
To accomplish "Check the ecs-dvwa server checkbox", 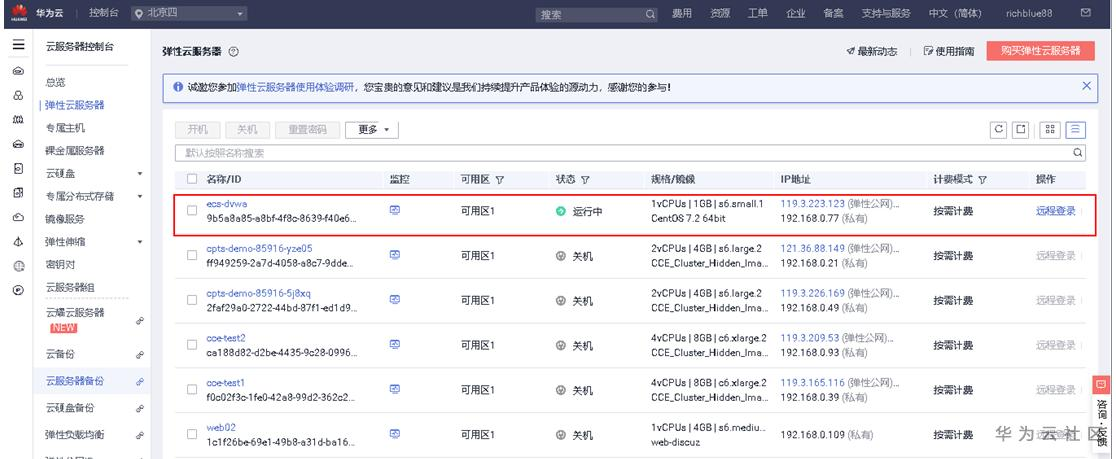I will [192, 210].
